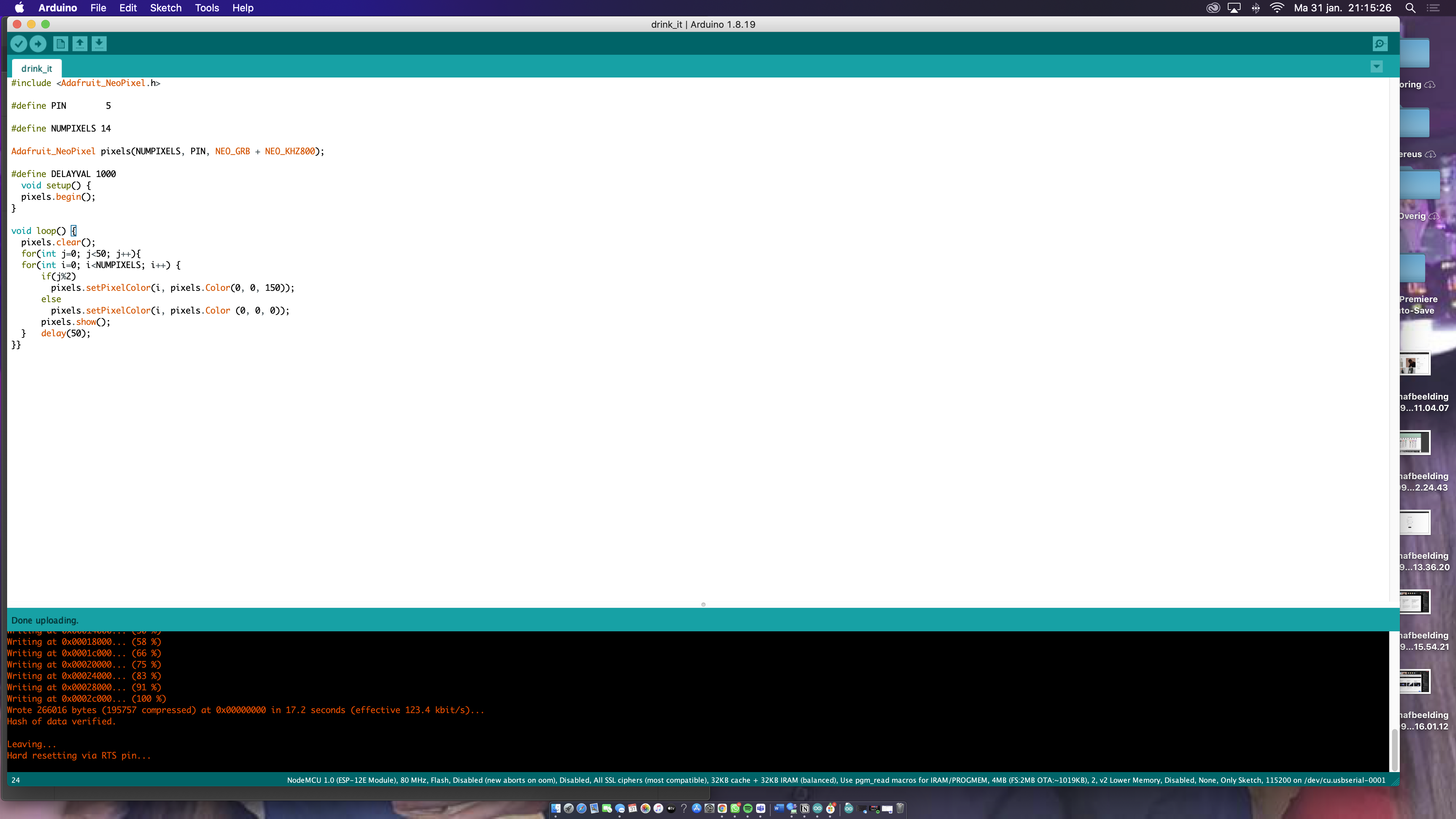1456x819 pixels.
Task: Click the Open sketch up-arrow icon
Action: click(x=80, y=43)
